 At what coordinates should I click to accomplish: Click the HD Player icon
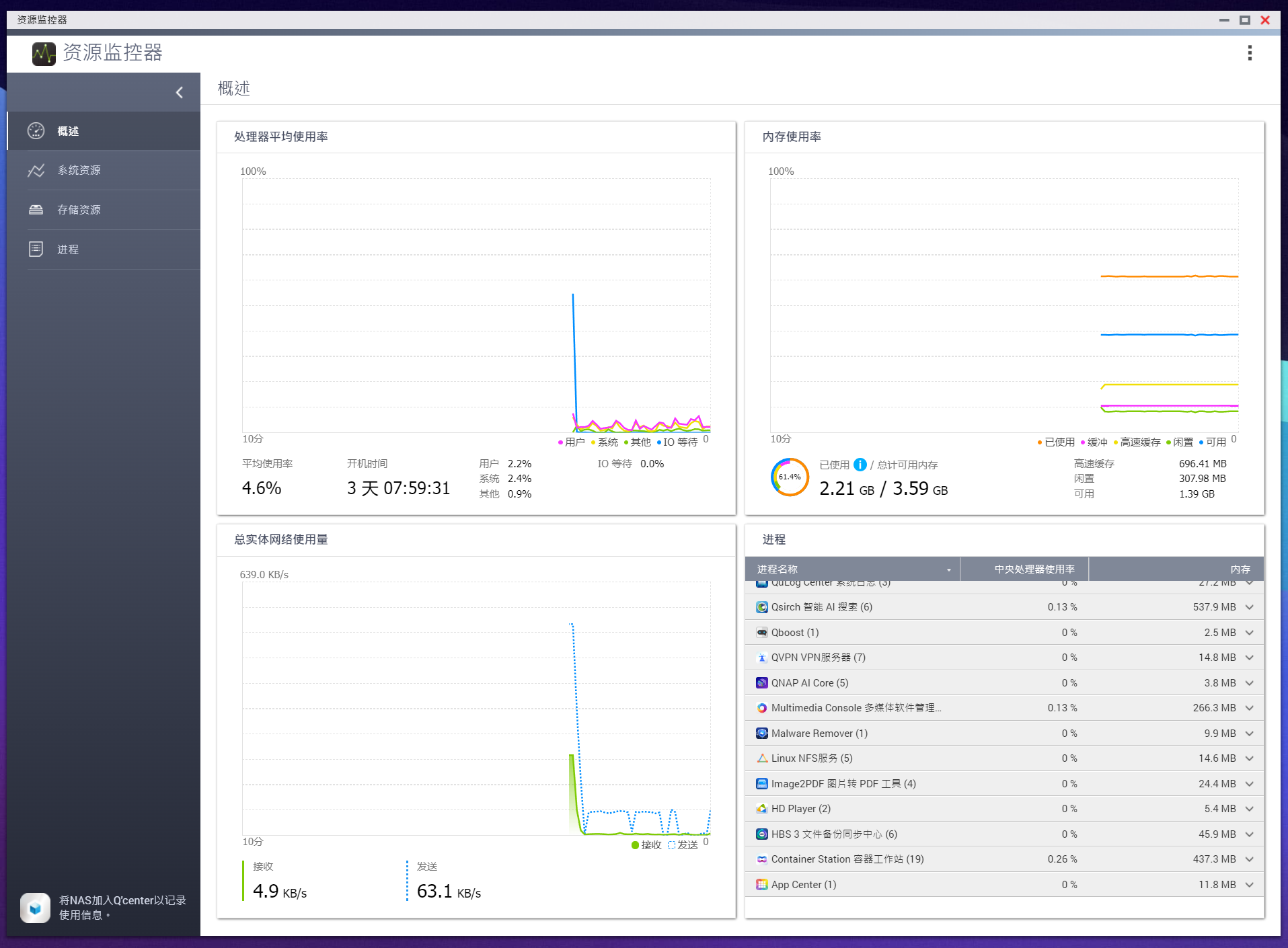click(762, 809)
